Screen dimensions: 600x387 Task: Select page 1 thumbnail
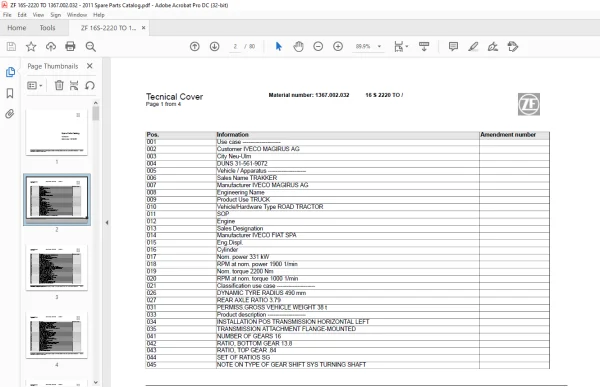pos(57,132)
